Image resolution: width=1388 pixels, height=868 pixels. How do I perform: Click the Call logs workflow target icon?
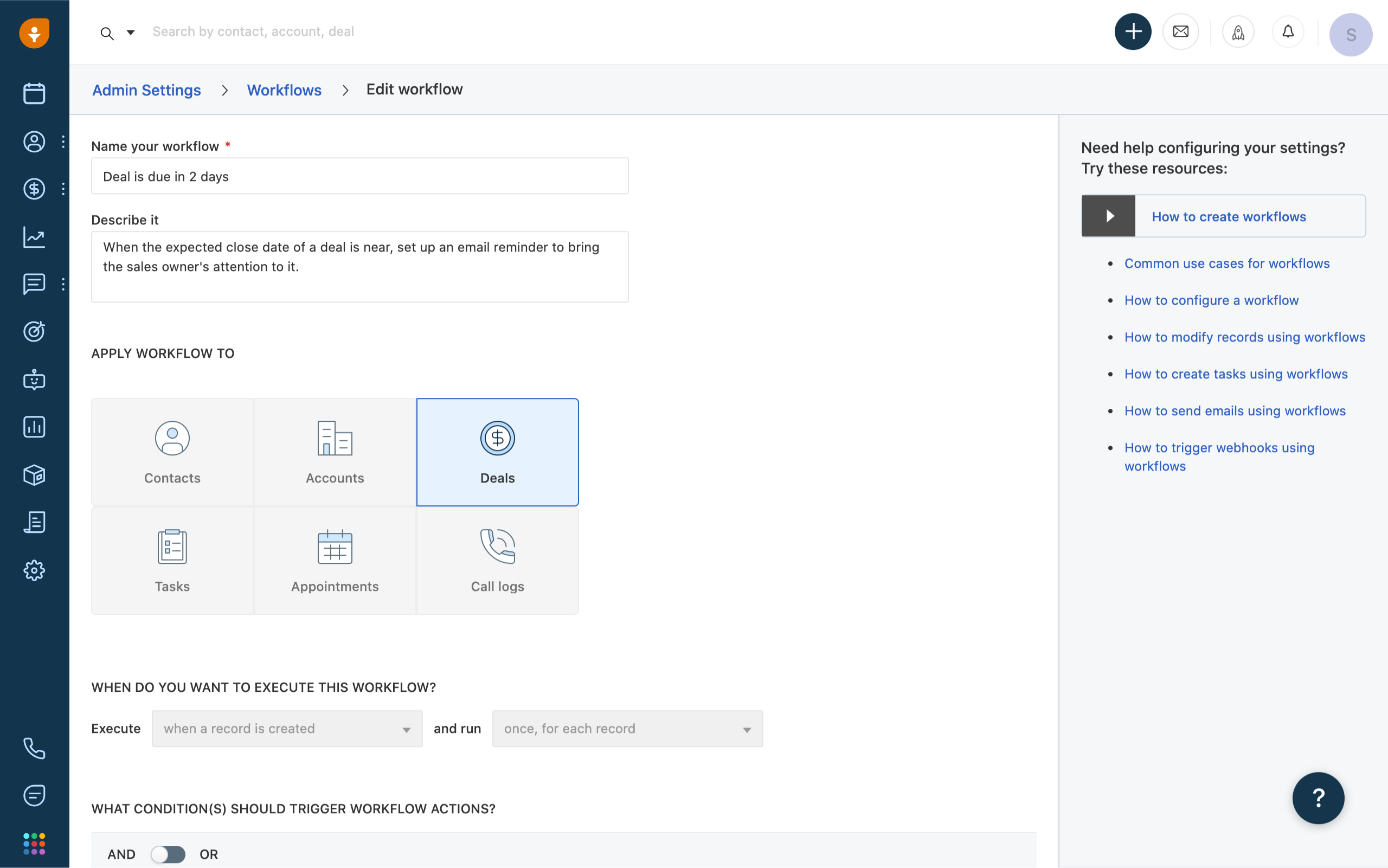click(x=497, y=546)
